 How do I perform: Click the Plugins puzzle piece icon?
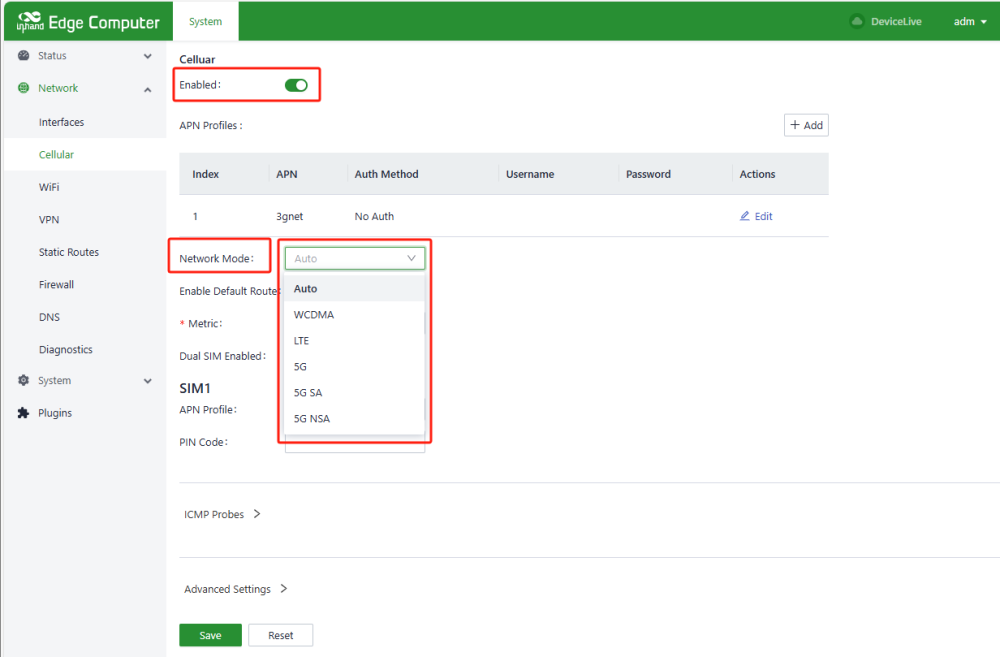click(24, 413)
